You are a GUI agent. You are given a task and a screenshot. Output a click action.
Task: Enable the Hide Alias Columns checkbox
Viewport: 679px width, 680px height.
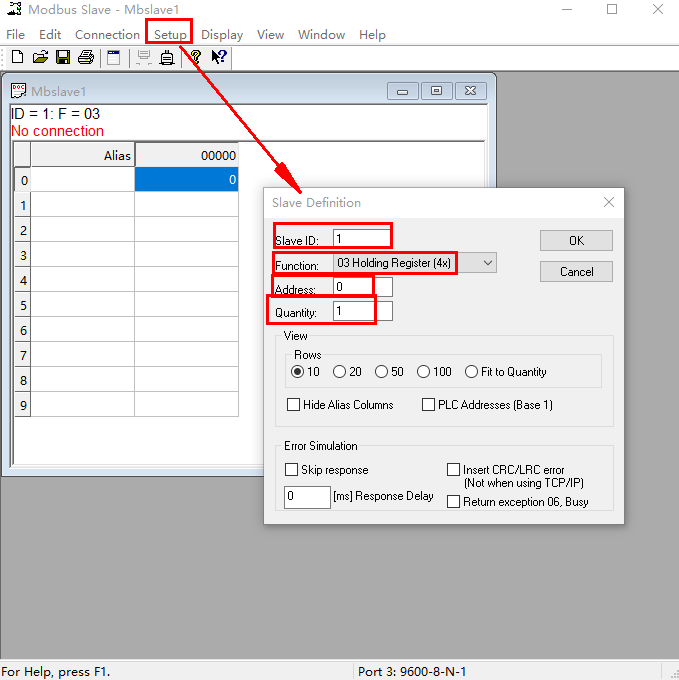click(x=294, y=405)
